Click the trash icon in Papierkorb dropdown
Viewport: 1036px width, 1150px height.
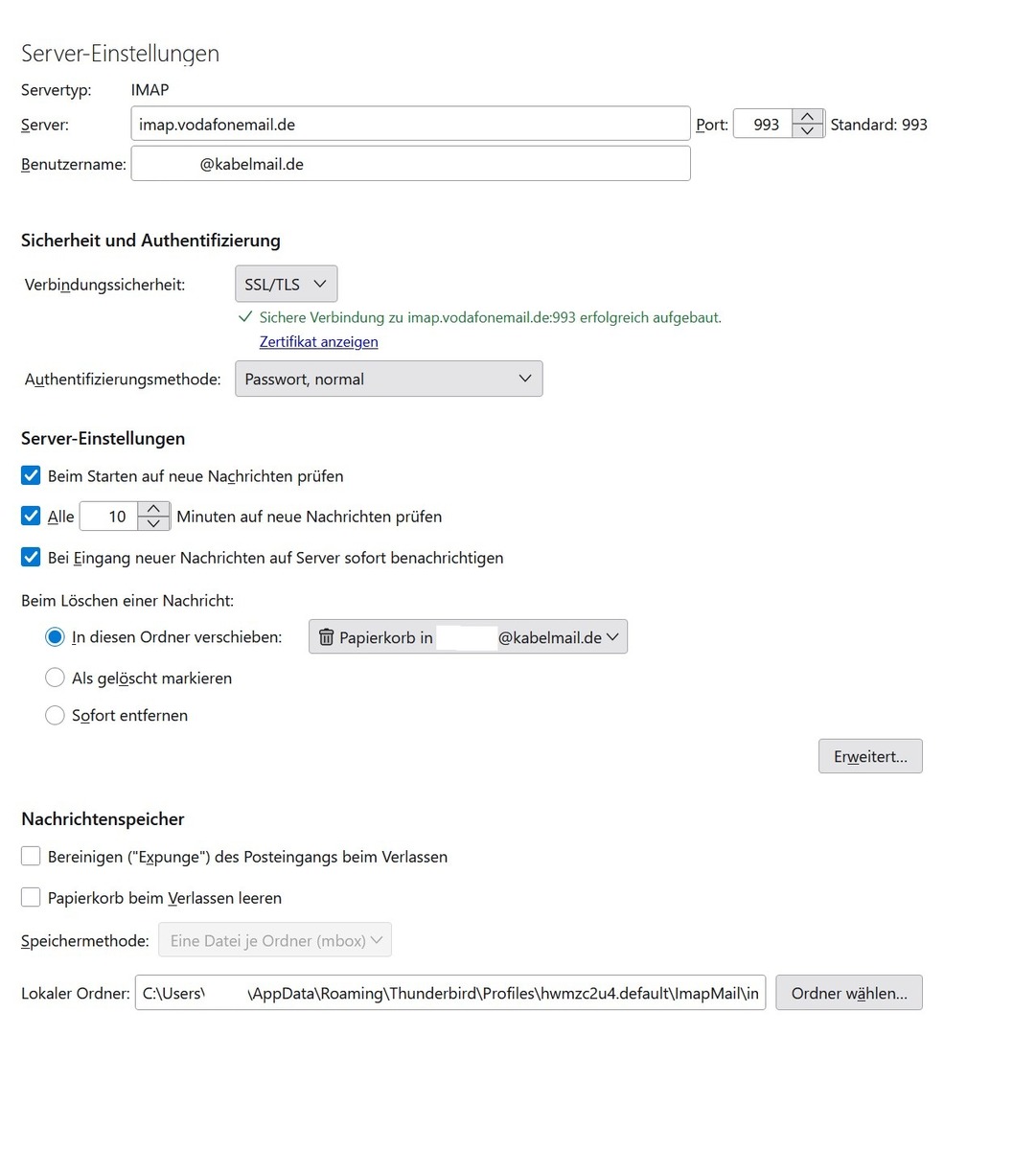pos(326,637)
